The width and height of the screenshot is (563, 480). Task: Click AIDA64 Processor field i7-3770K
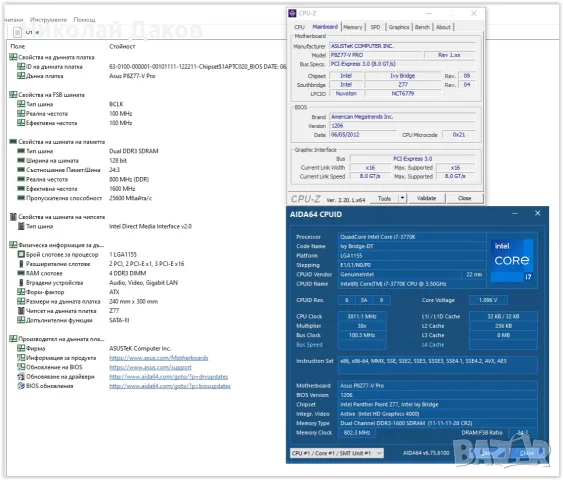coord(412,237)
